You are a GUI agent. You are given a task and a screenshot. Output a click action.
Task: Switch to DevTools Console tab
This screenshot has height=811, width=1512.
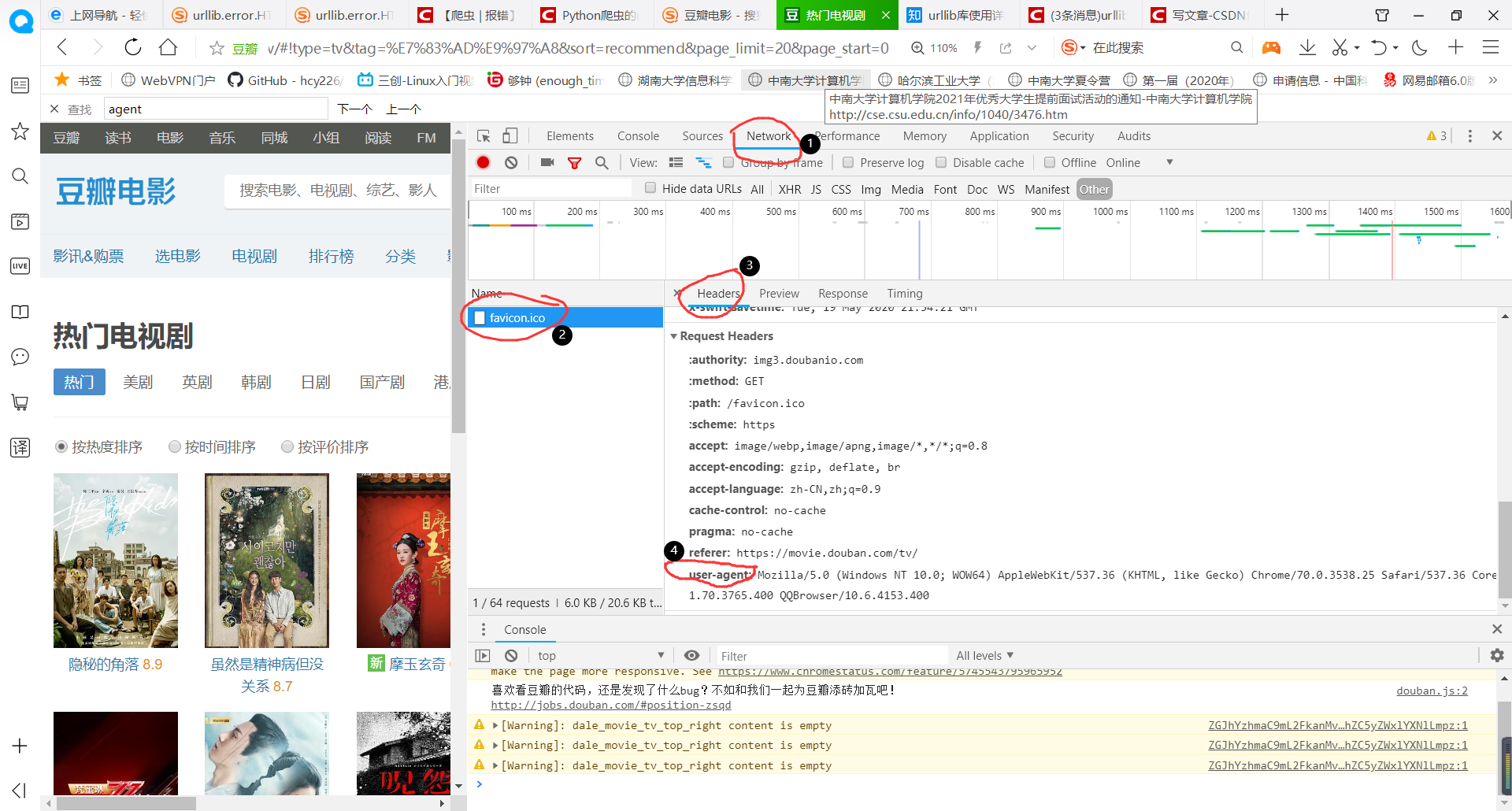coord(638,136)
